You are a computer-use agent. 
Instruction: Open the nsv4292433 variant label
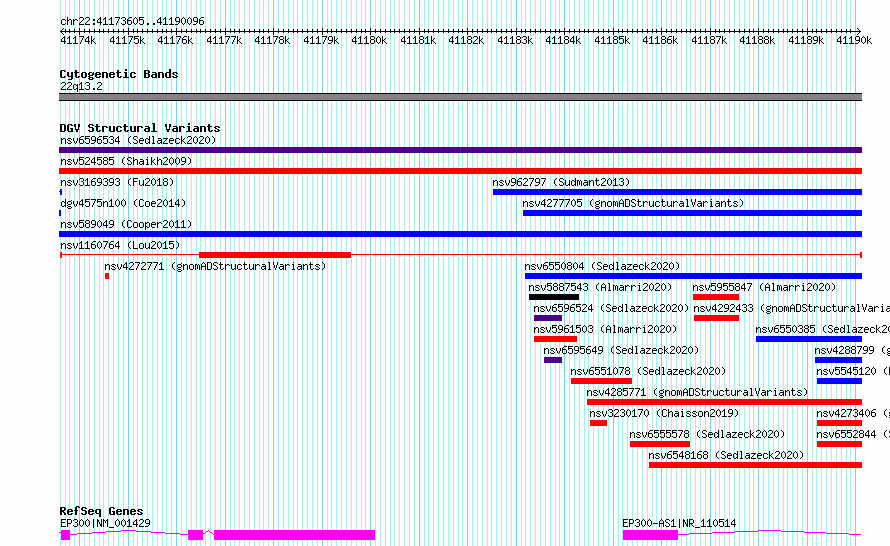coord(791,308)
